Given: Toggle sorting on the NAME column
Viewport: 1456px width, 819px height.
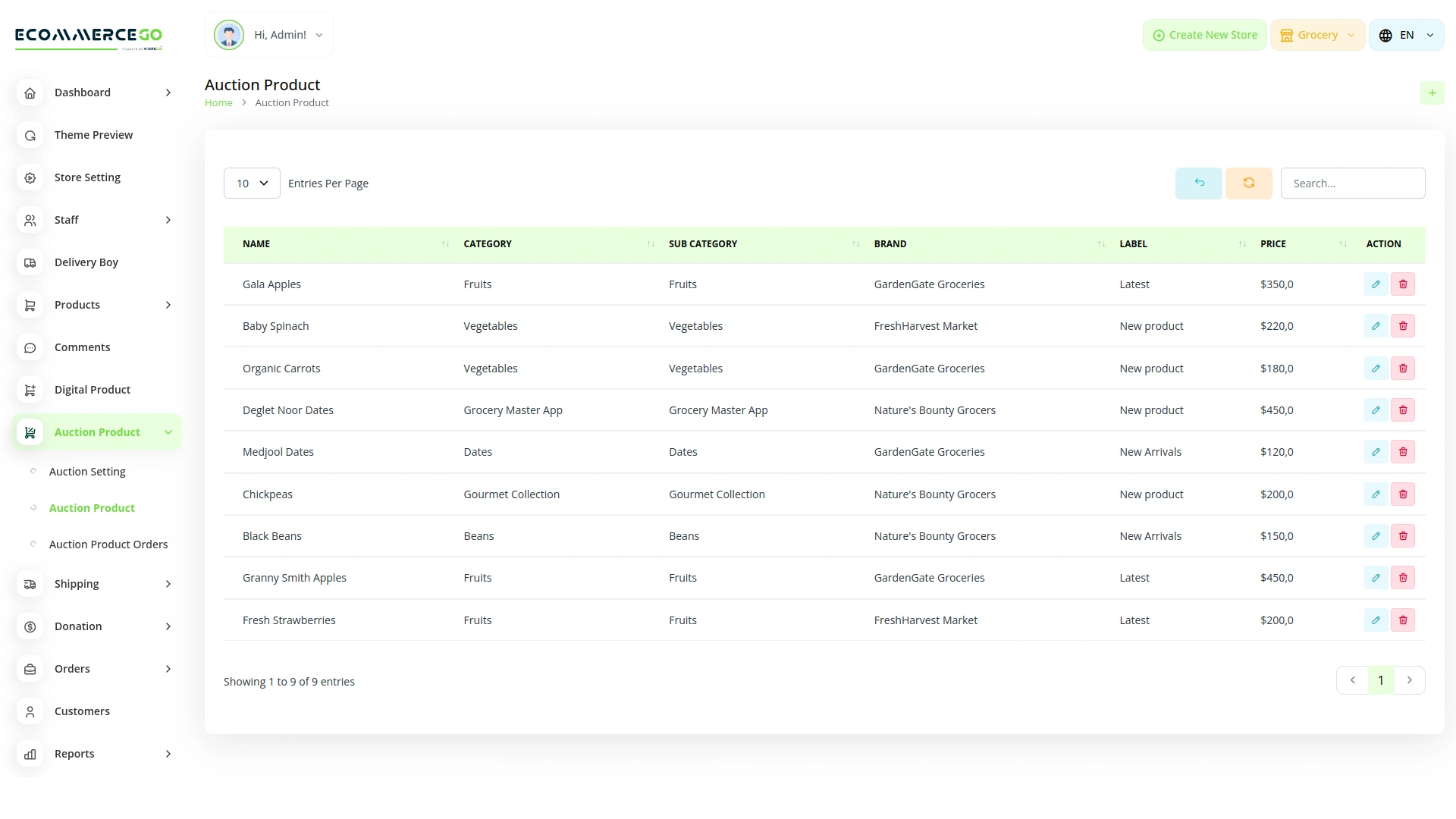Looking at the screenshot, I should tap(444, 243).
